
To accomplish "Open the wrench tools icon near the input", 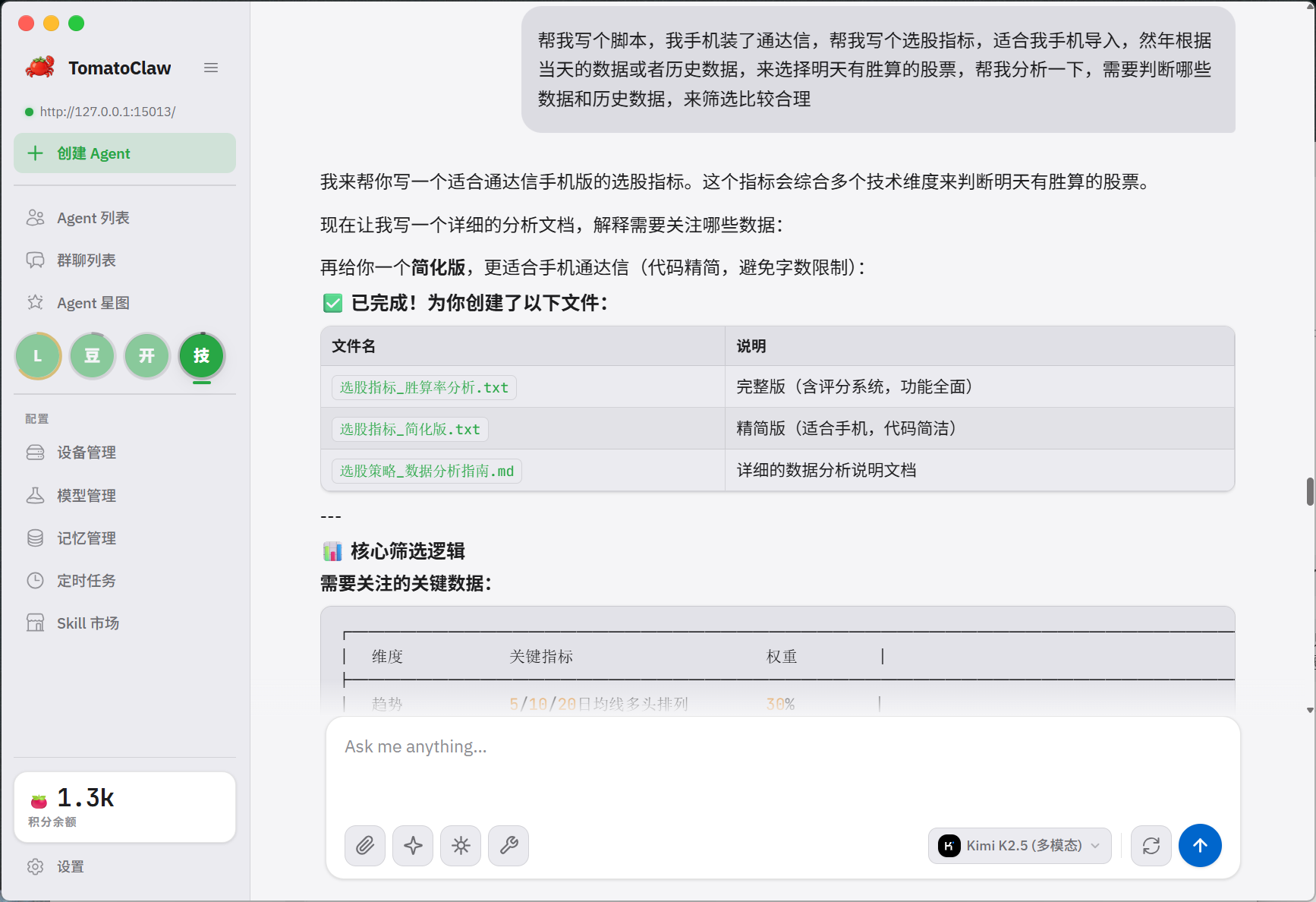I will pyautogui.click(x=508, y=846).
